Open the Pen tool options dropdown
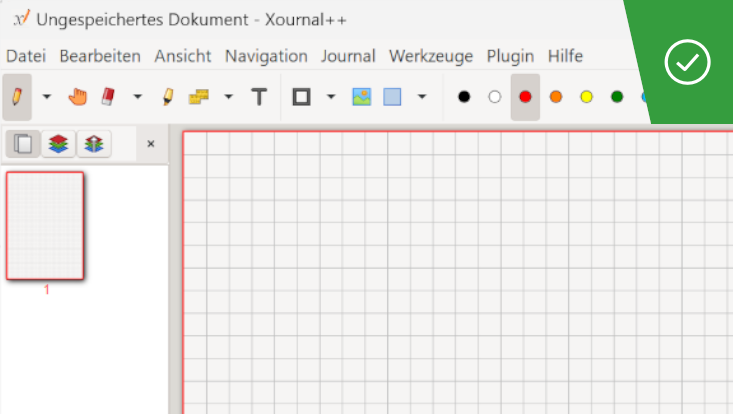This screenshot has height=414, width=733. point(46,97)
